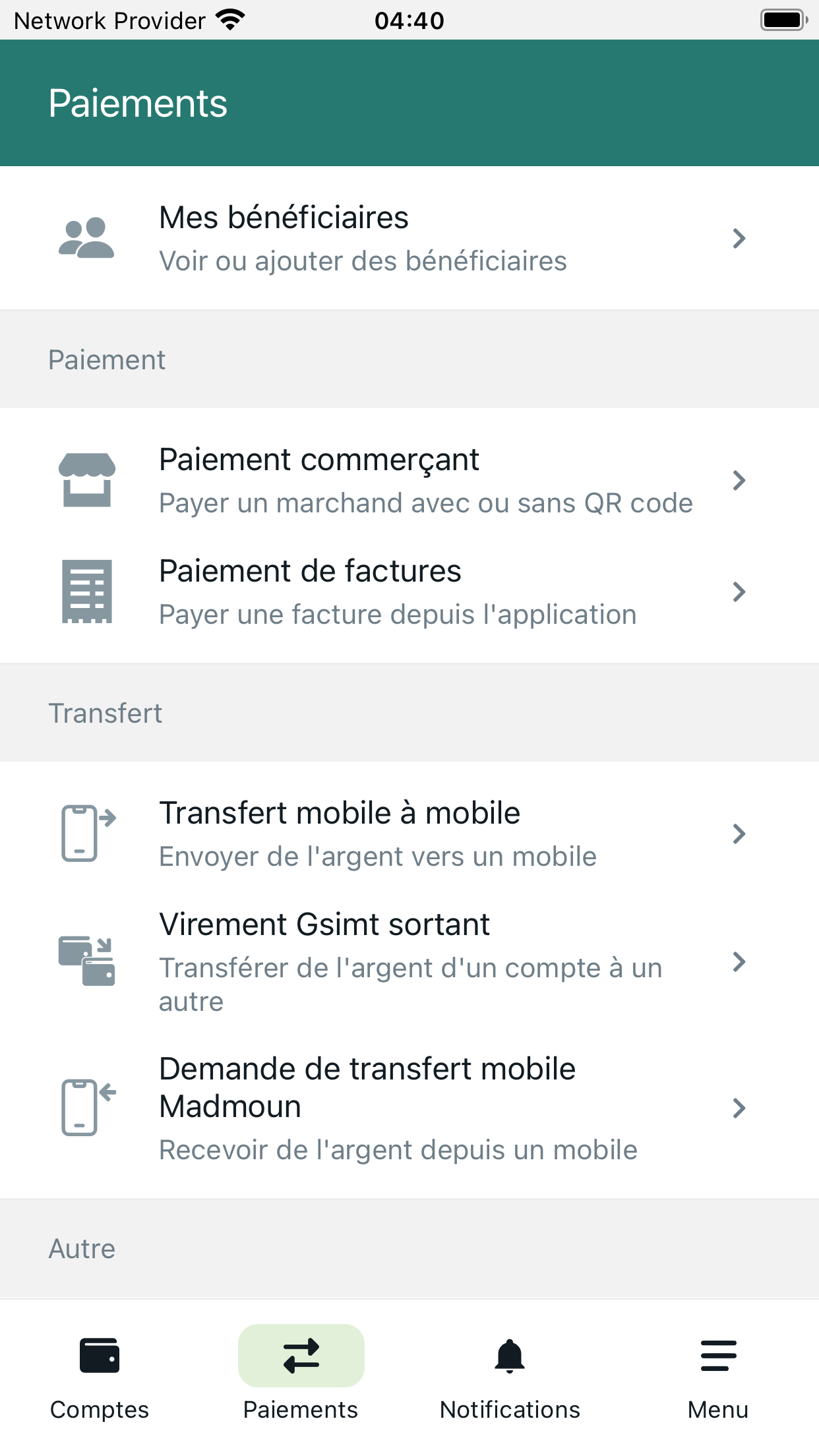Open Demande de transfert Madmoun chevron
Viewport: 819px width, 1456px height.
(x=739, y=1108)
